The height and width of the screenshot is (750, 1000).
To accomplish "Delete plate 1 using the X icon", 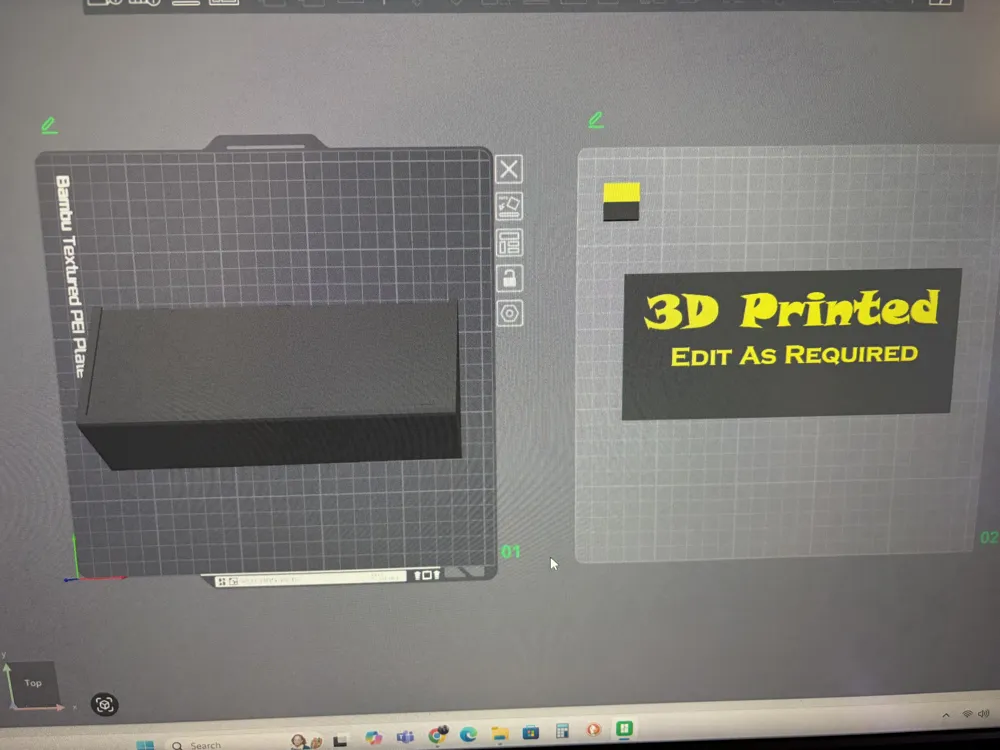I will [509, 168].
